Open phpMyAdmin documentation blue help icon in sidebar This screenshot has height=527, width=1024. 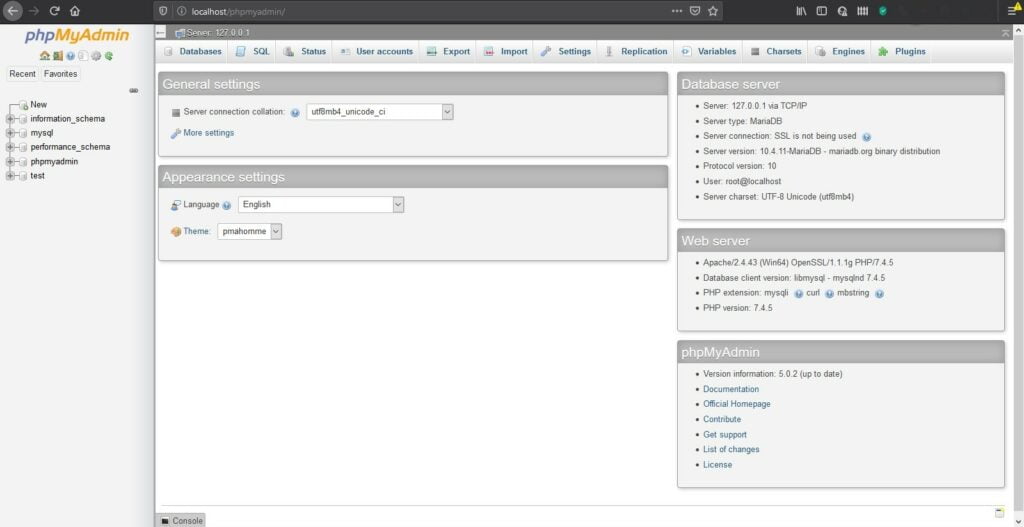pos(71,56)
